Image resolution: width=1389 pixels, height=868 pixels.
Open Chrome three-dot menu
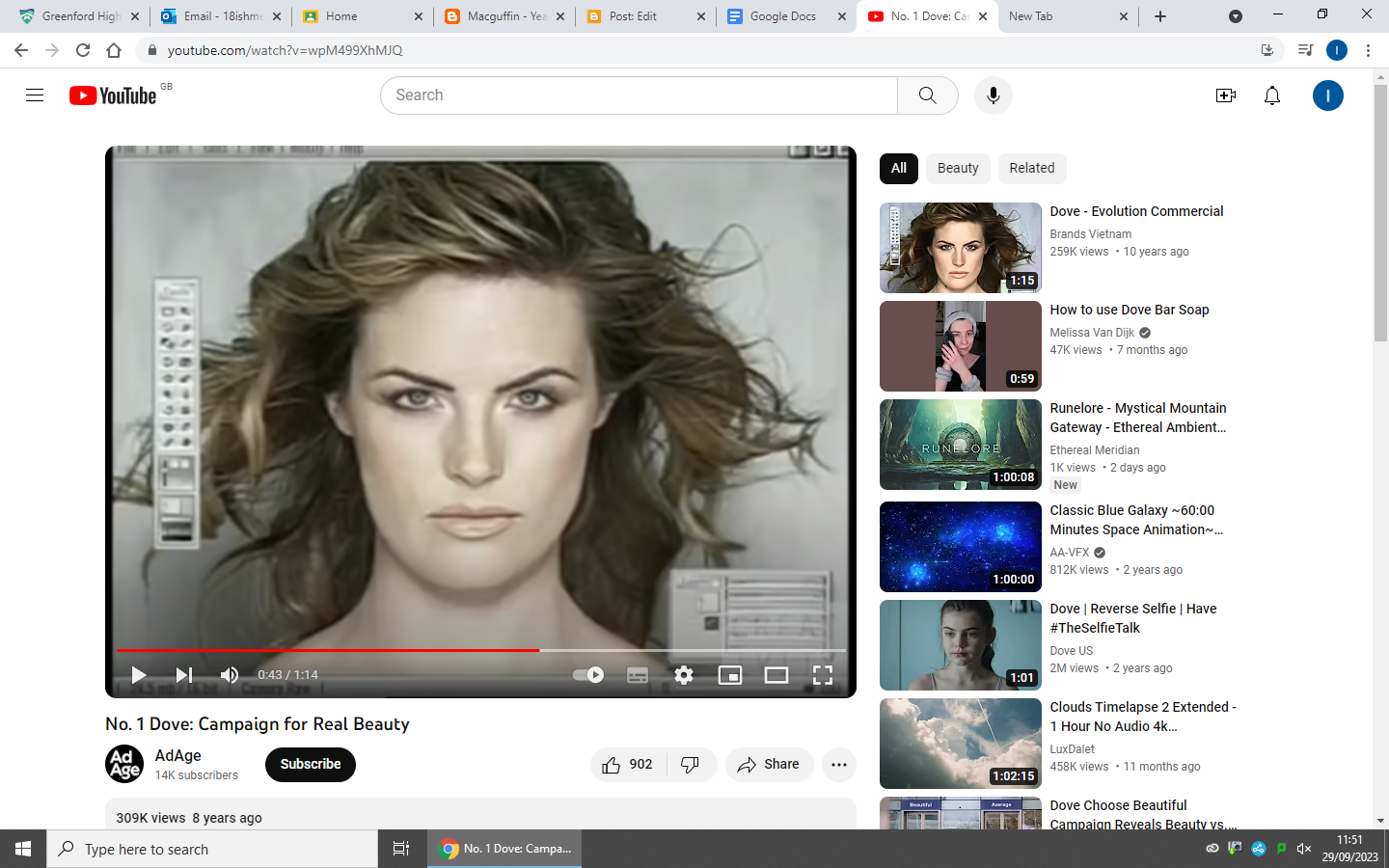pos(1368,50)
